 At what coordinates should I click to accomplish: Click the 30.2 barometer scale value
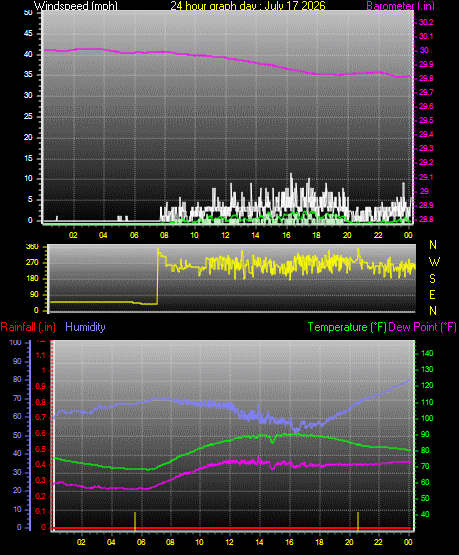point(426,22)
